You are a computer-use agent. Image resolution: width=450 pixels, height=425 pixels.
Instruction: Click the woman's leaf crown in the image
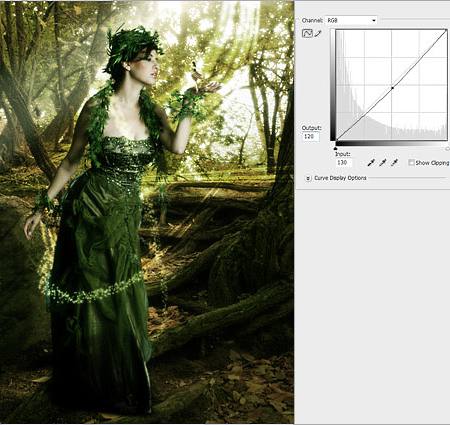coord(132,47)
